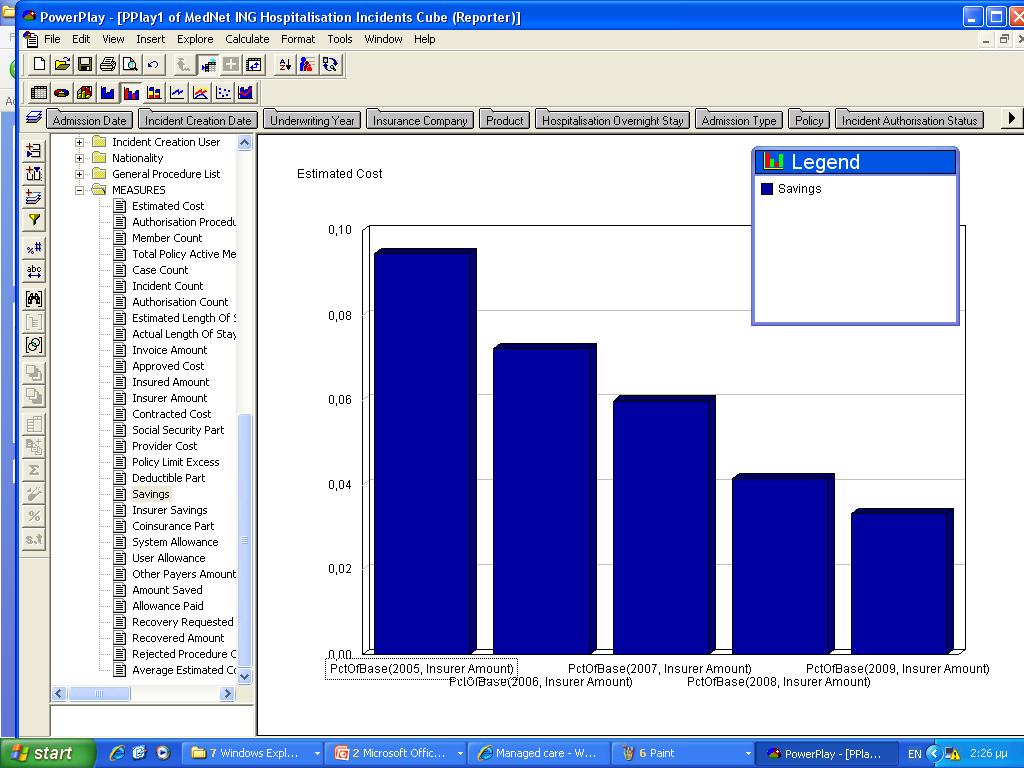Open the Explore menu
The image size is (1024, 768).
click(x=195, y=39)
